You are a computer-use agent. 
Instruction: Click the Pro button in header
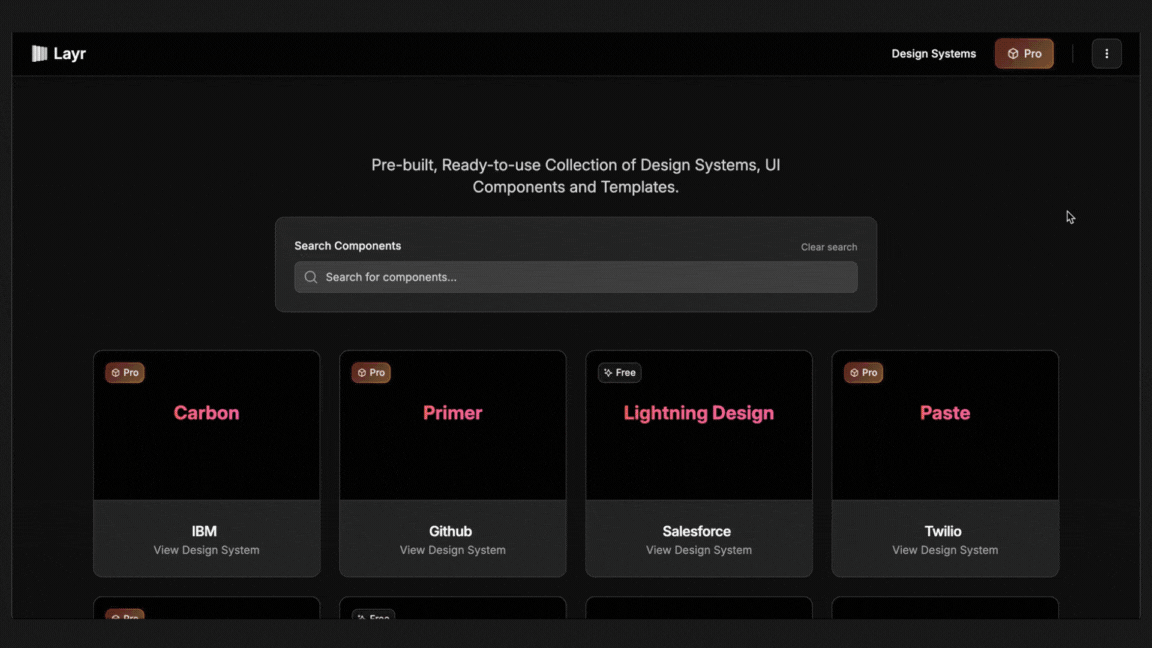1023,54
